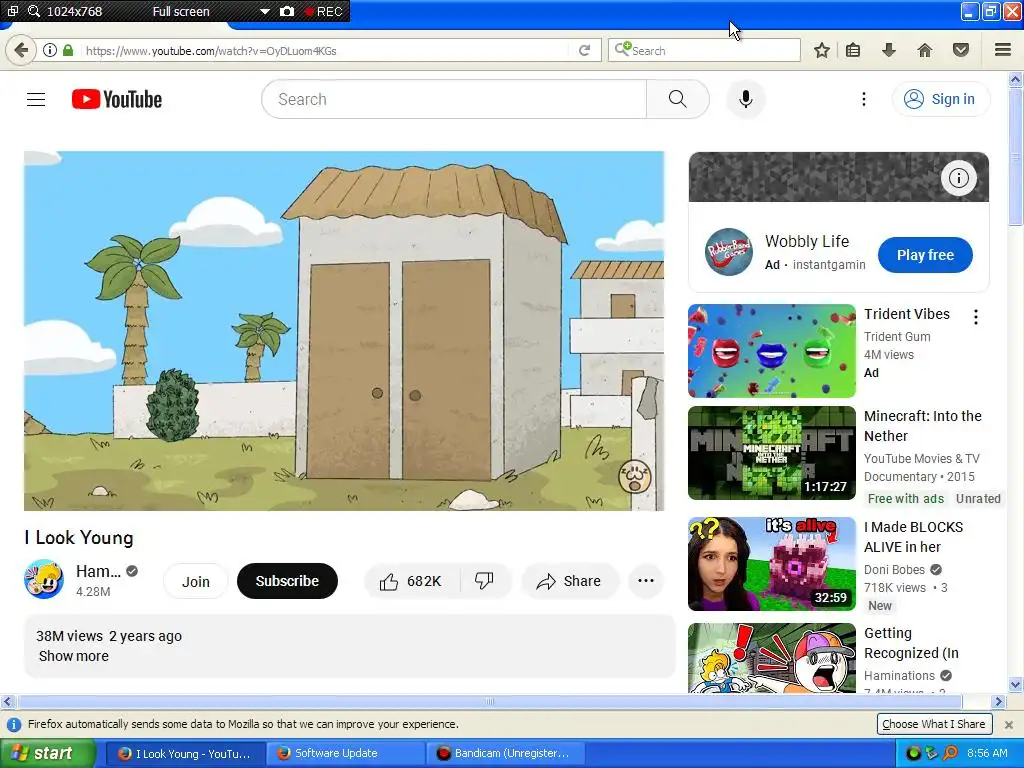The width and height of the screenshot is (1024, 768).
Task: Click the Sign in button
Action: point(940,99)
